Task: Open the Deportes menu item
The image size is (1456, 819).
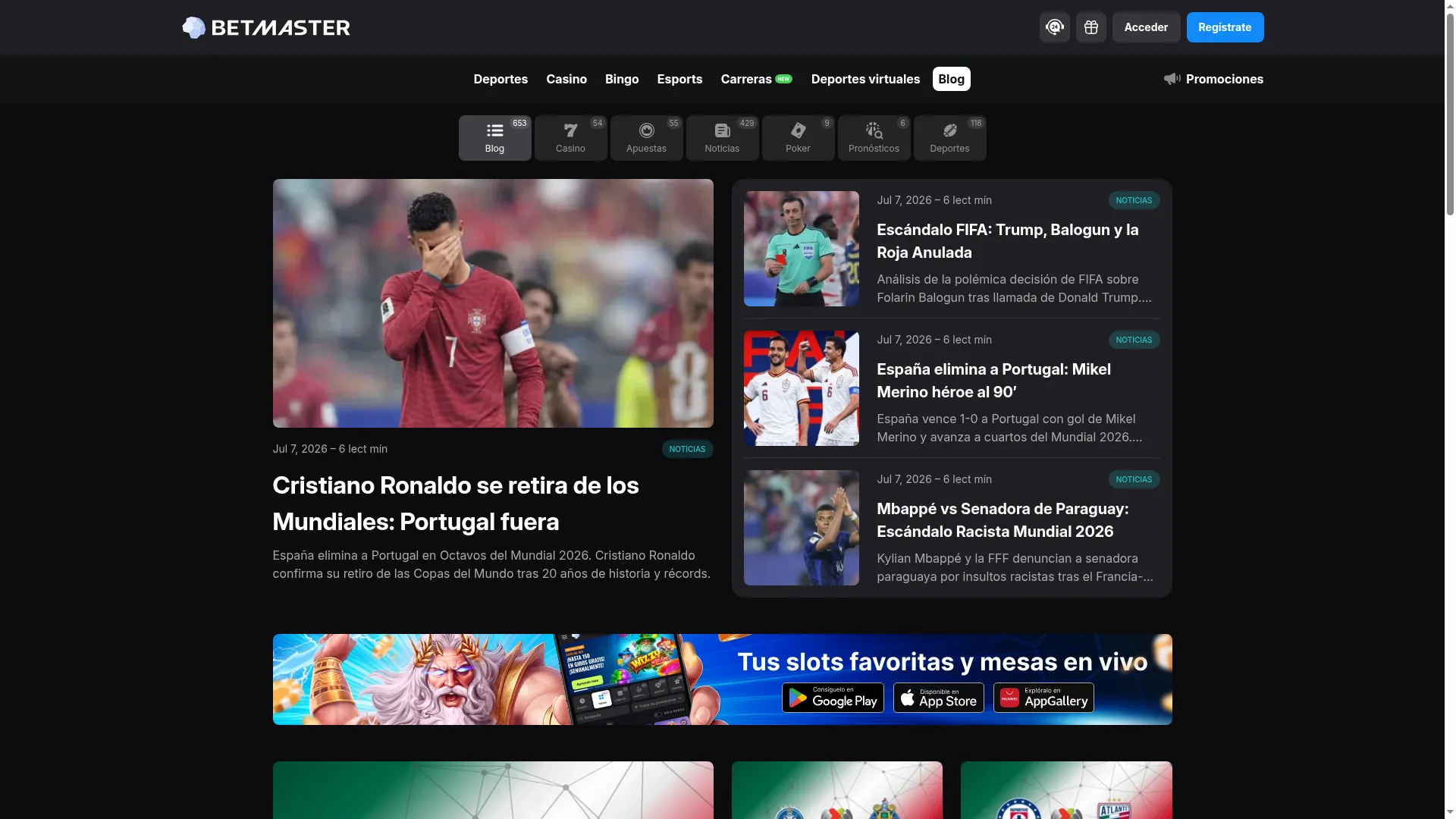Action: (500, 79)
